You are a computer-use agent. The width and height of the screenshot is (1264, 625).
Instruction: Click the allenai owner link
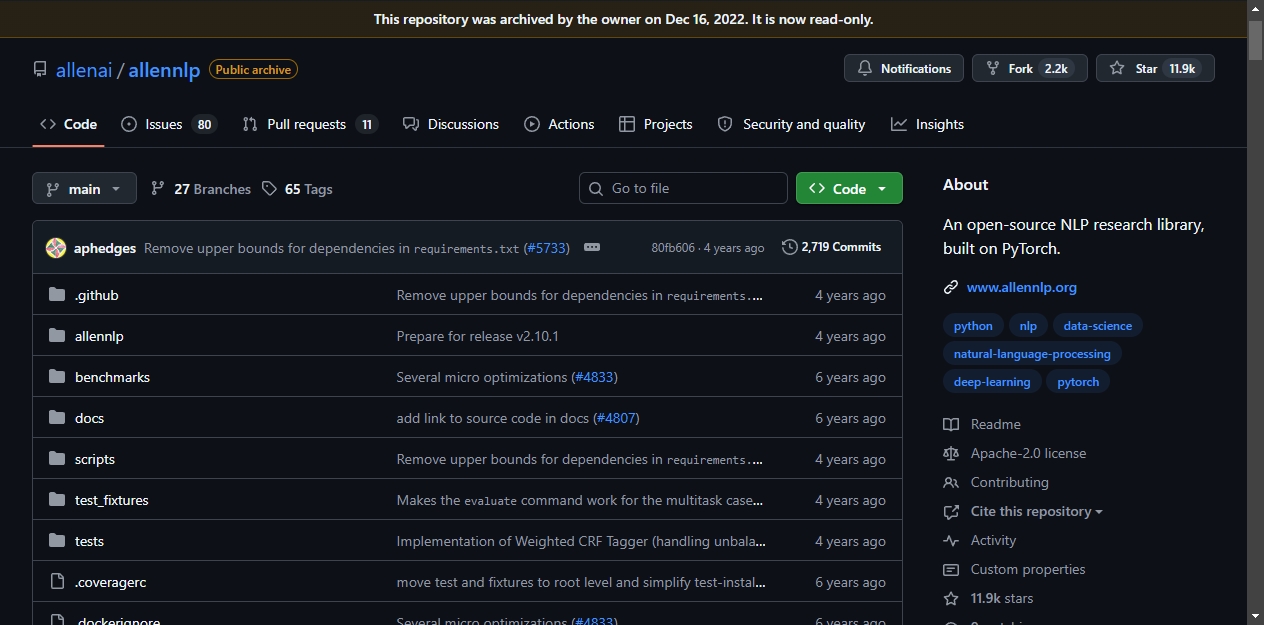pos(84,71)
